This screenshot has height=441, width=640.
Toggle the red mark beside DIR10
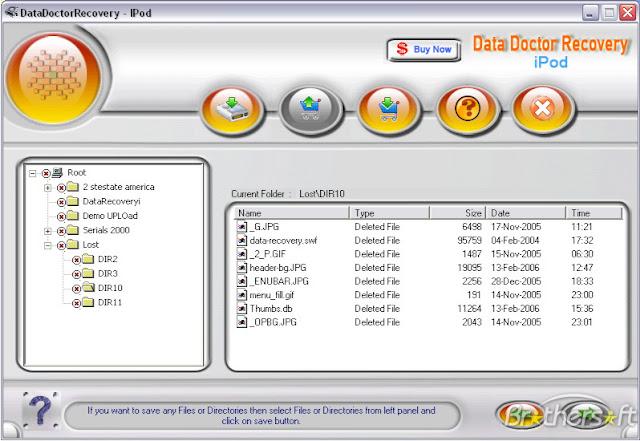pos(76,289)
